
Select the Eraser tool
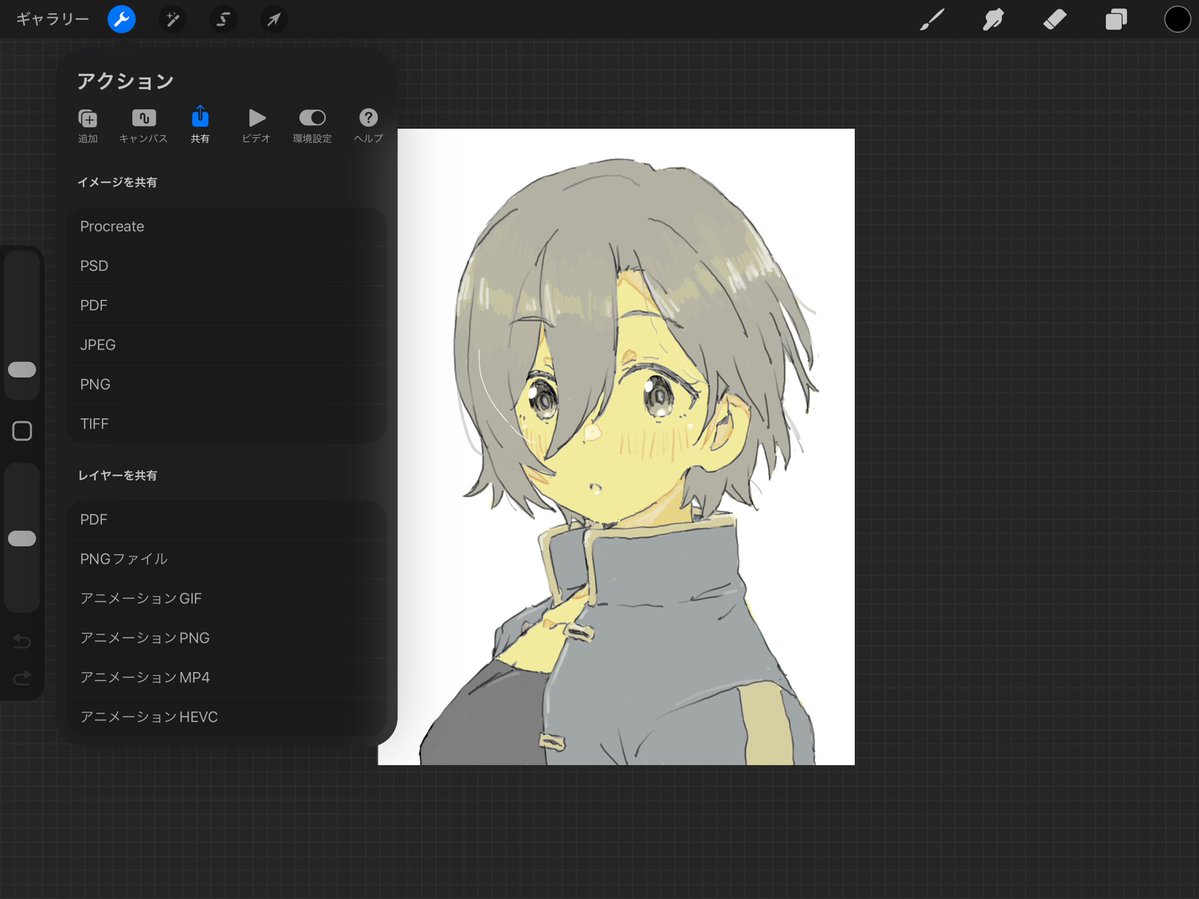click(1054, 19)
